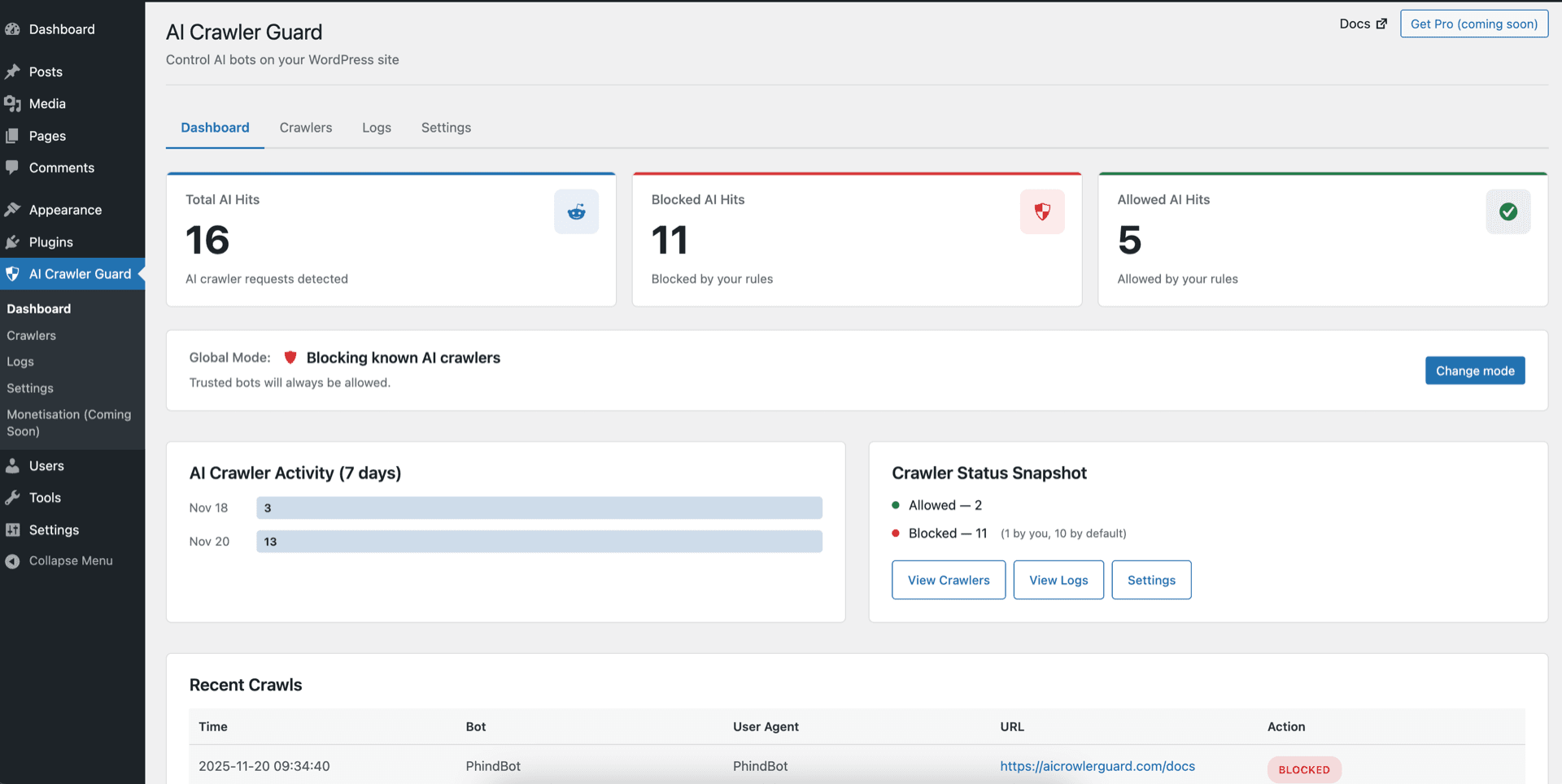1562x784 pixels.
Task: Open the Media library icon
Action: pos(12,103)
